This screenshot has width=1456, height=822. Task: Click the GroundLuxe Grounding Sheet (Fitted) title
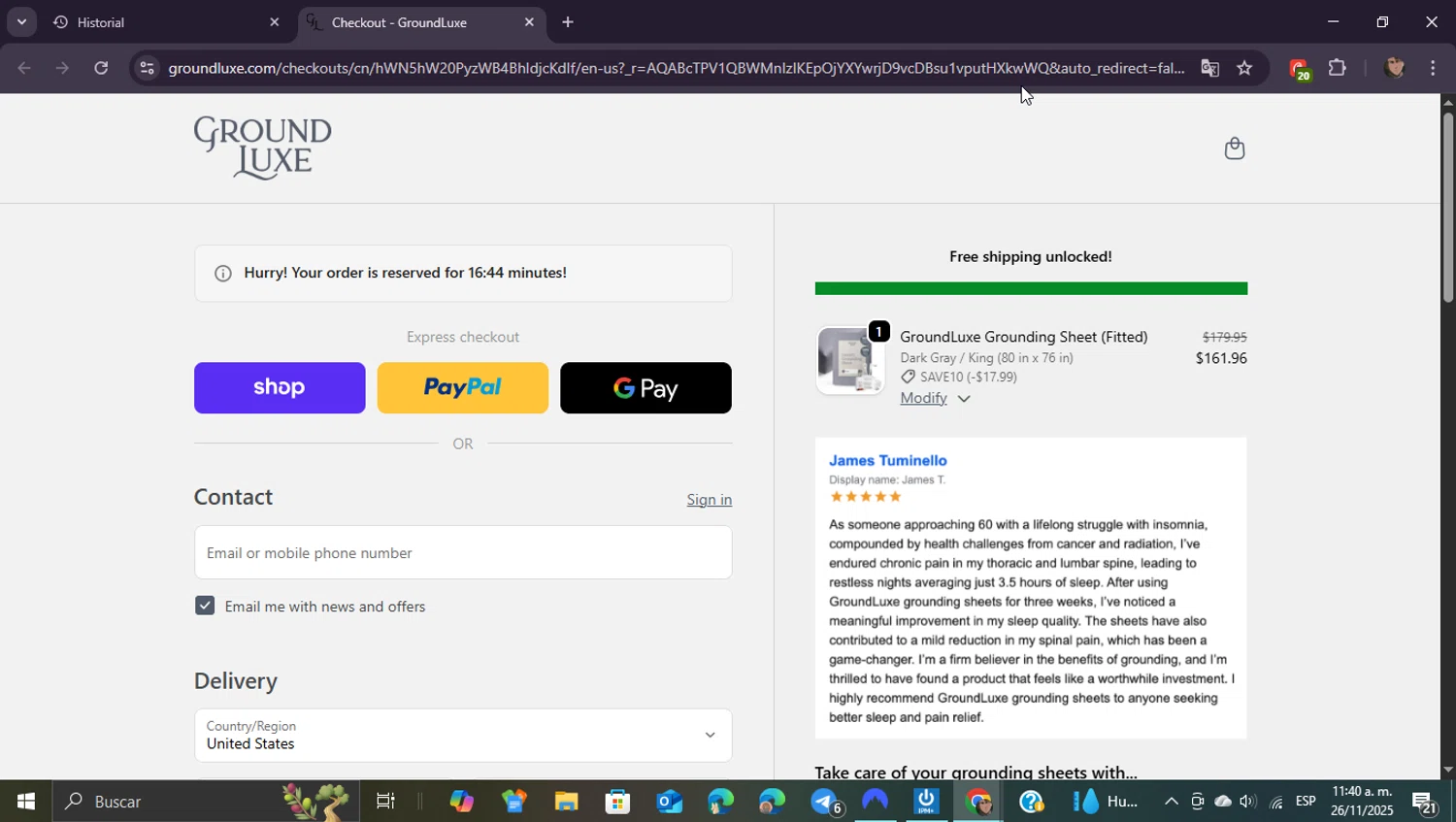click(1024, 337)
